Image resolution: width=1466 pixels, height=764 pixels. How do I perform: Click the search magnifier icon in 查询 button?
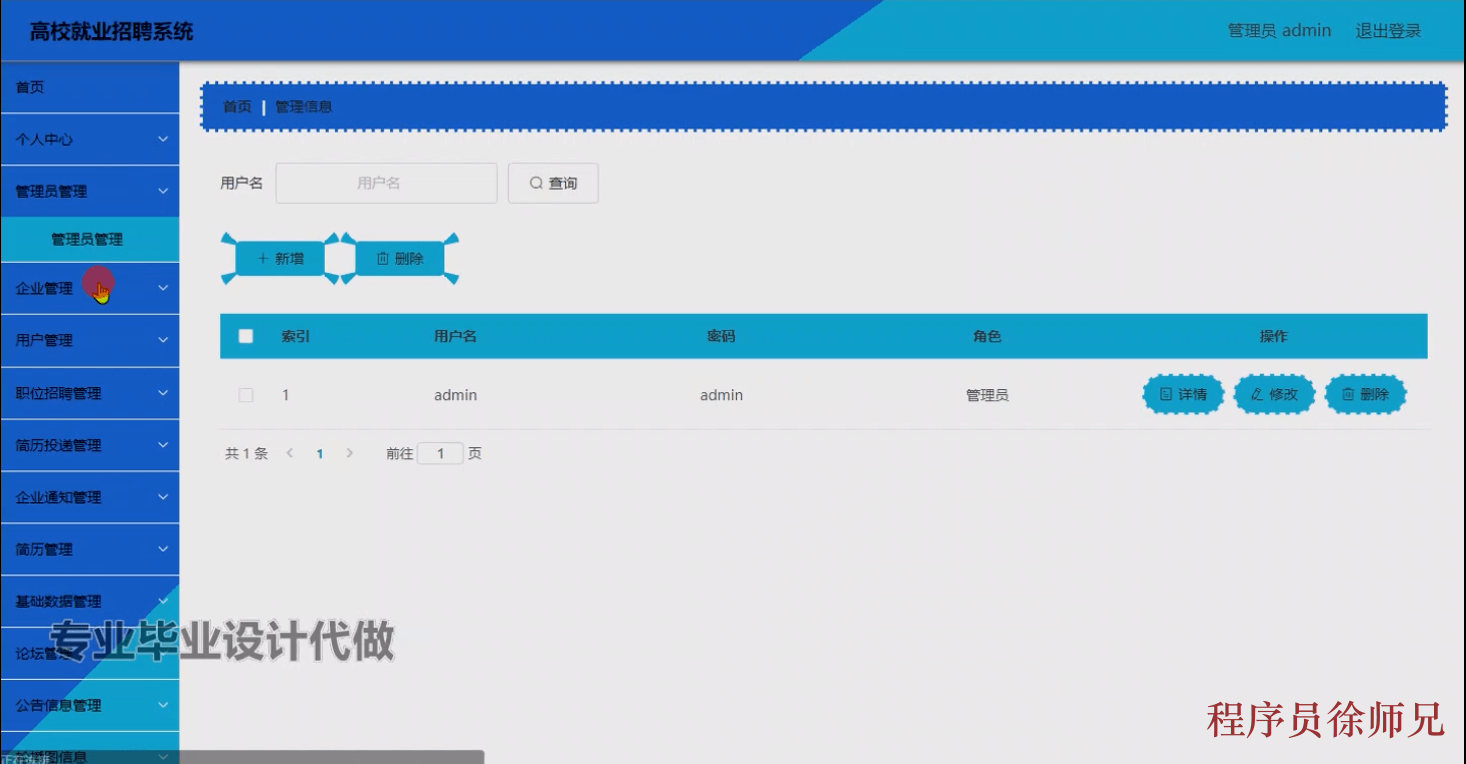pyautogui.click(x=536, y=182)
